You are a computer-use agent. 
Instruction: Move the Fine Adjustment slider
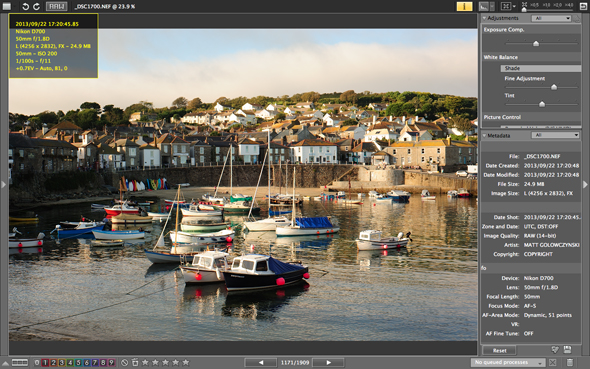click(554, 87)
